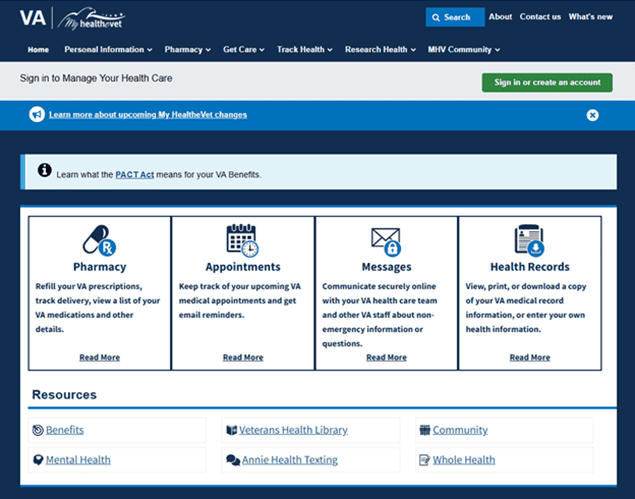Click the Messages secure envelope icon
The image size is (635, 499).
(386, 242)
